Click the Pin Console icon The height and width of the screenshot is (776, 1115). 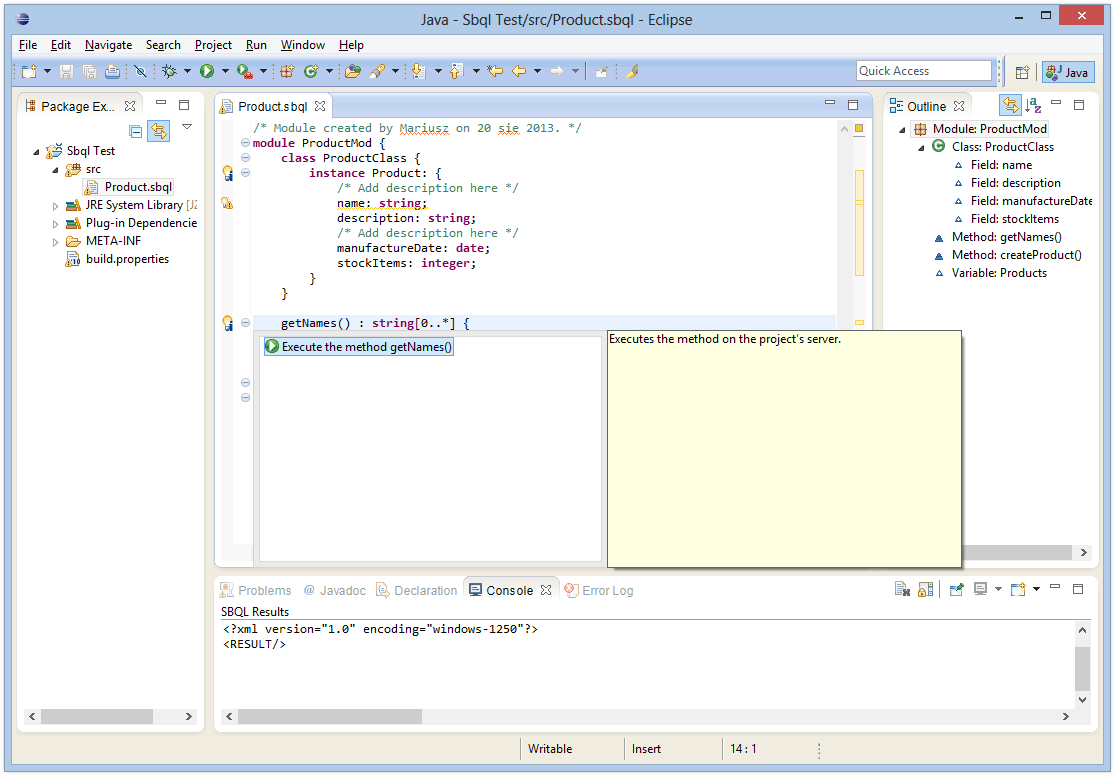tap(956, 589)
